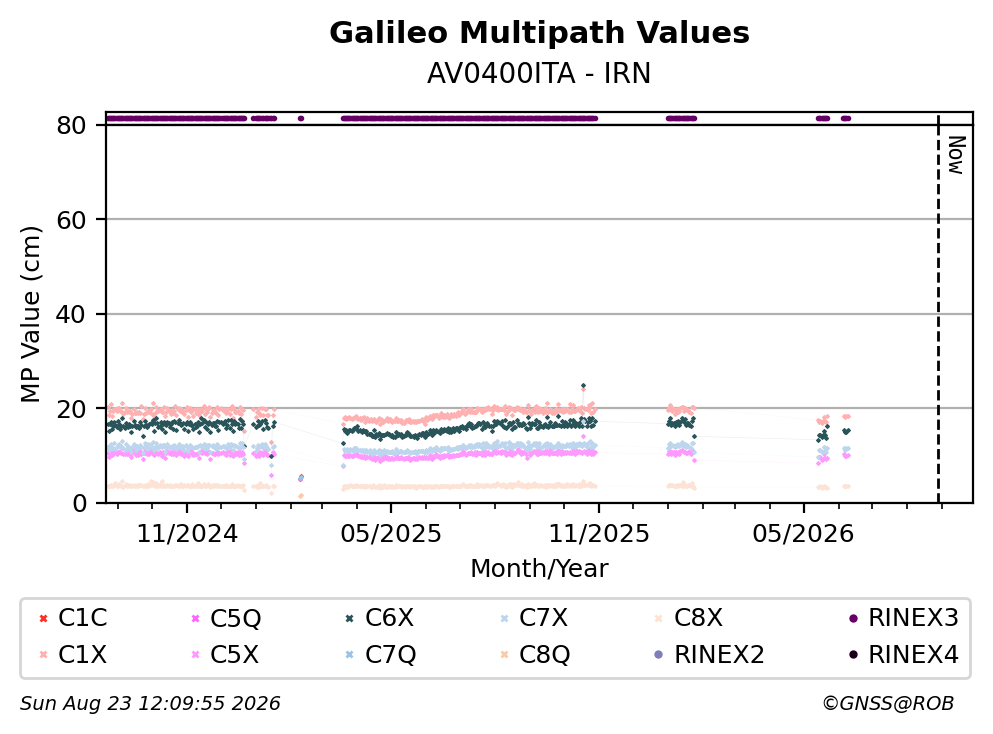
Task: Click the C6X dark teal legend marker
Action: [x=350, y=618]
